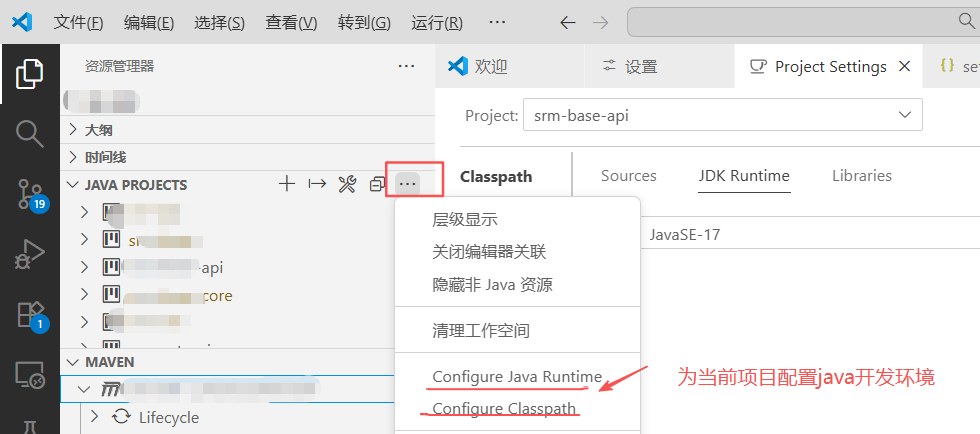Collapse the MAVEN section
The width and height of the screenshot is (980, 434).
pos(74,362)
